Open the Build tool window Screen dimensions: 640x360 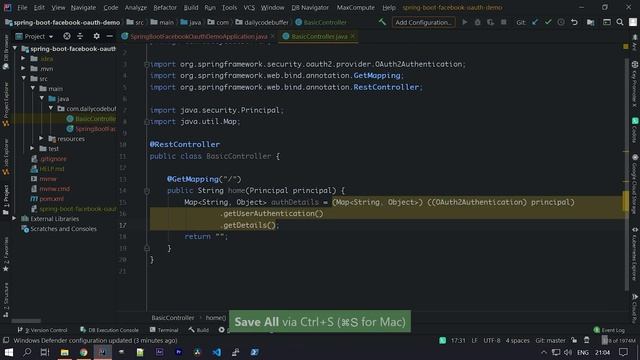tap(199, 330)
